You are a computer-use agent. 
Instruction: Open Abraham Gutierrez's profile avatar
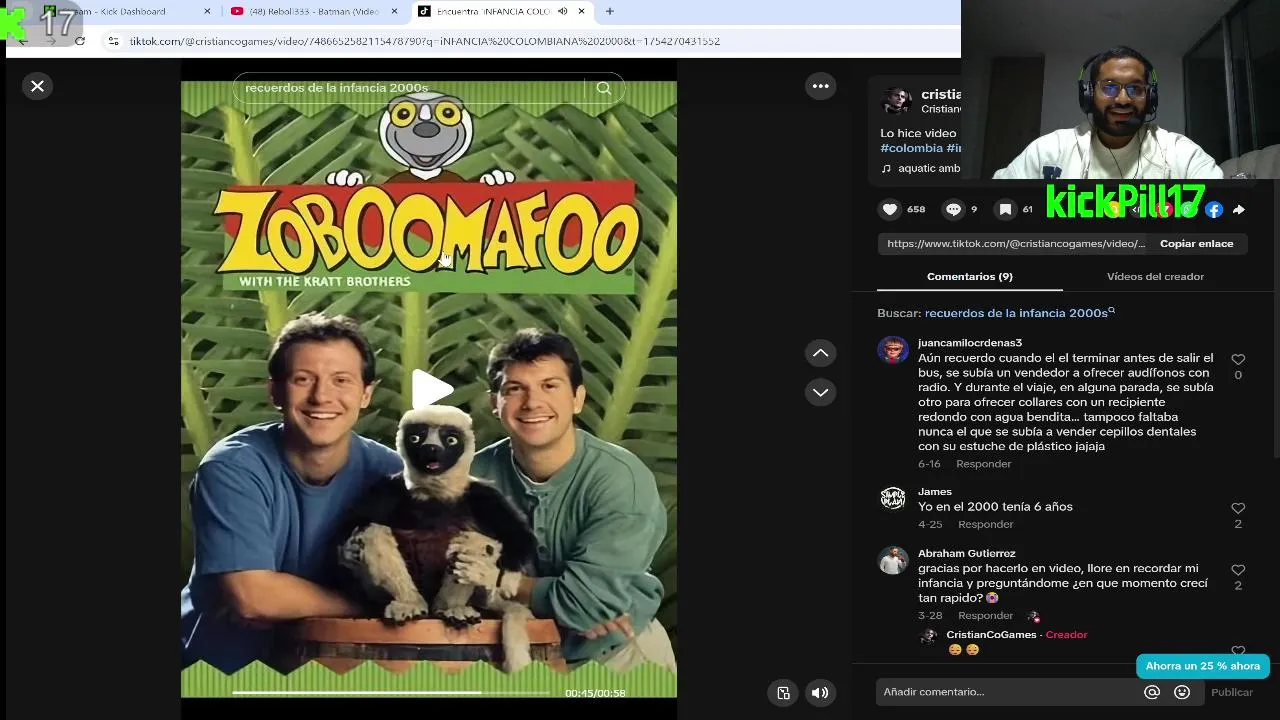(x=893, y=560)
